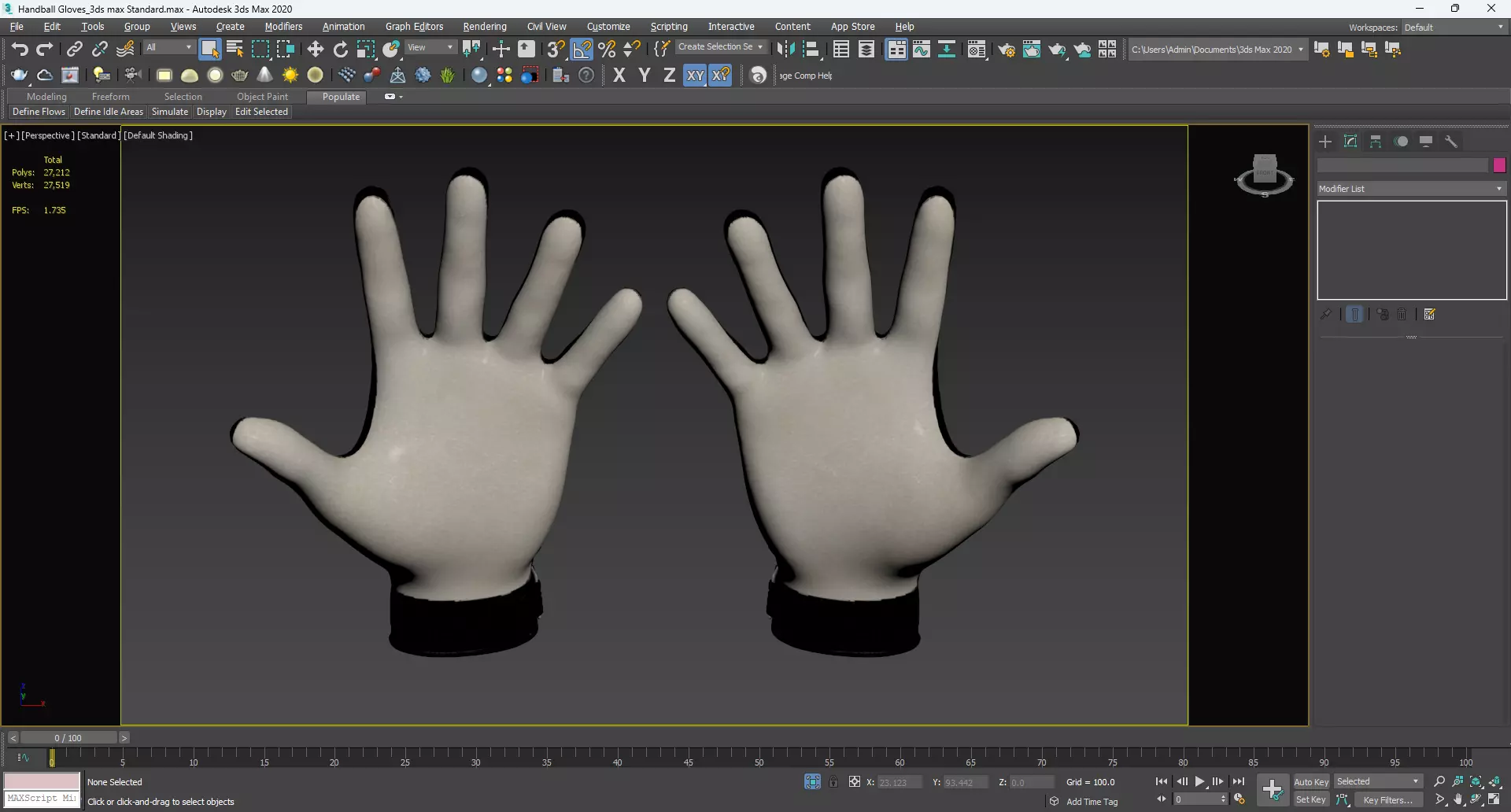Image resolution: width=1511 pixels, height=812 pixels.
Task: Toggle Key Mode in playback controls
Action: (1161, 799)
